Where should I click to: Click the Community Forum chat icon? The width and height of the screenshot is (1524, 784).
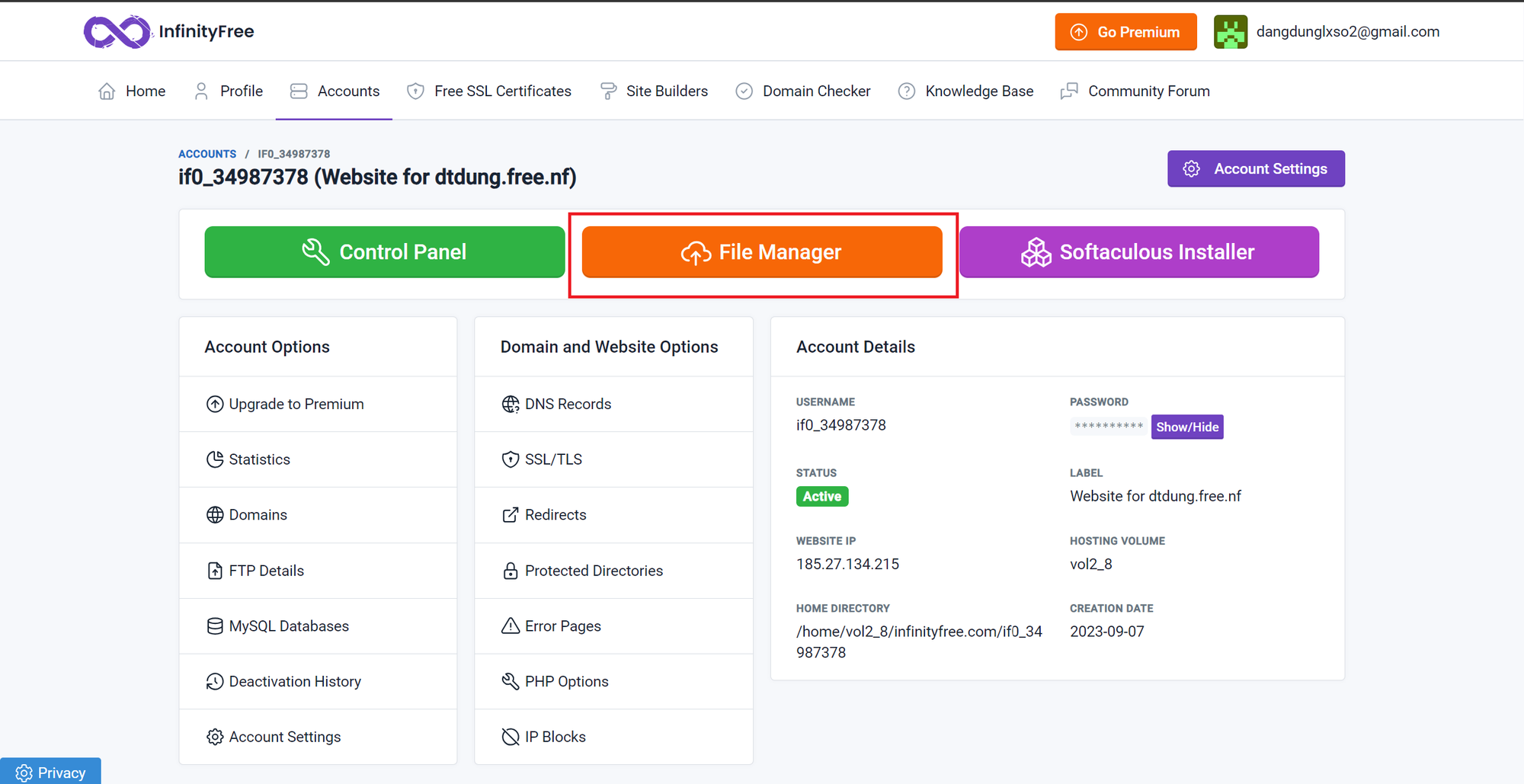click(x=1069, y=91)
